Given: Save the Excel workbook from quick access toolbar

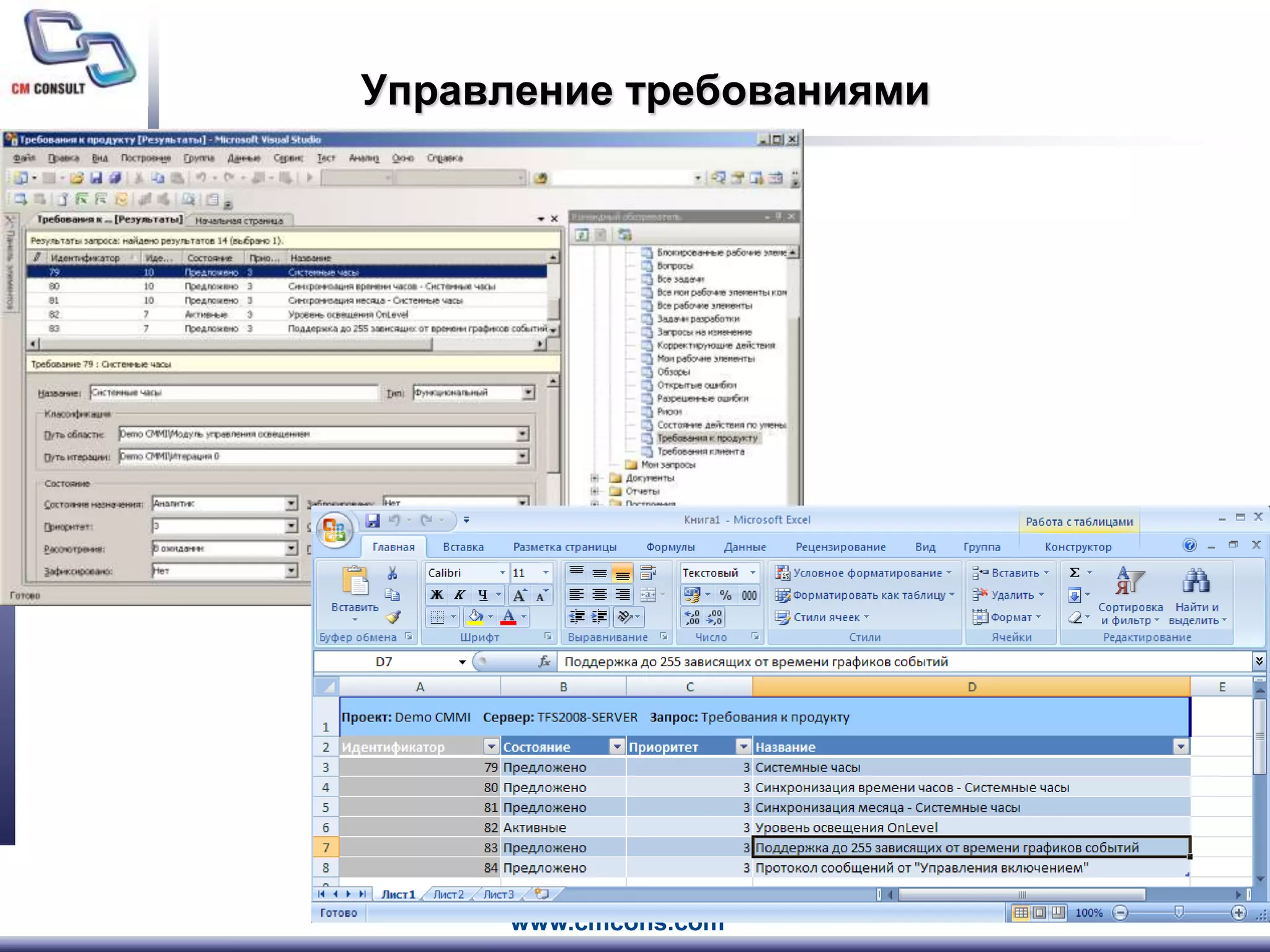Looking at the screenshot, I should coord(372,521).
